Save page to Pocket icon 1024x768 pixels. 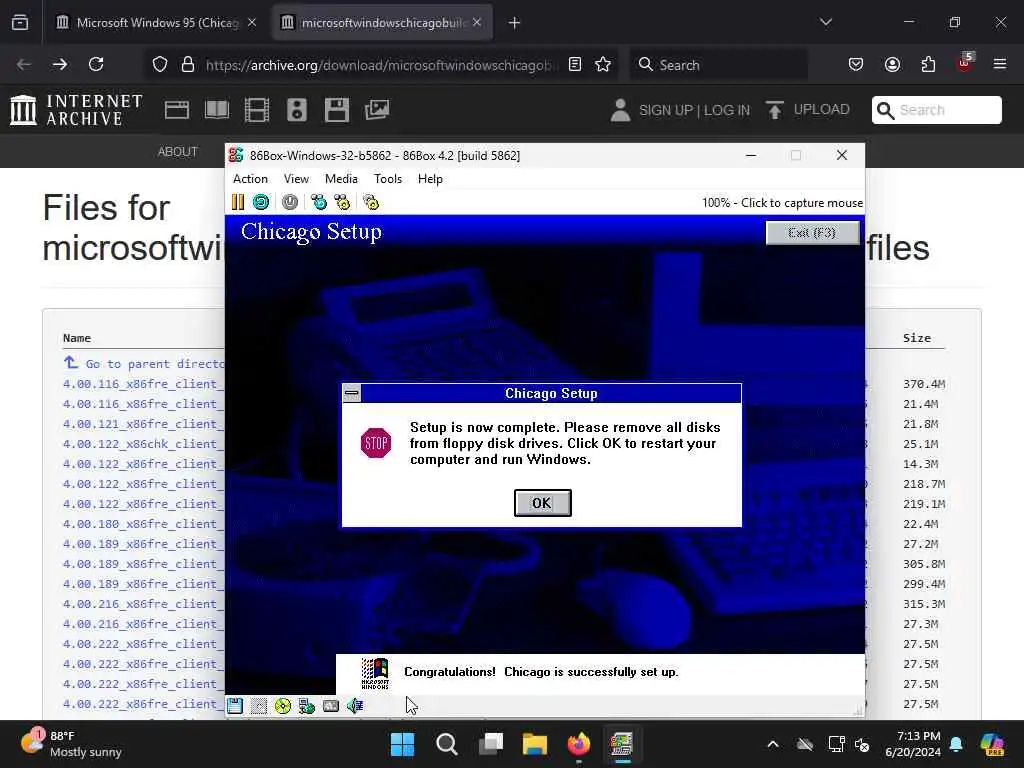point(856,64)
